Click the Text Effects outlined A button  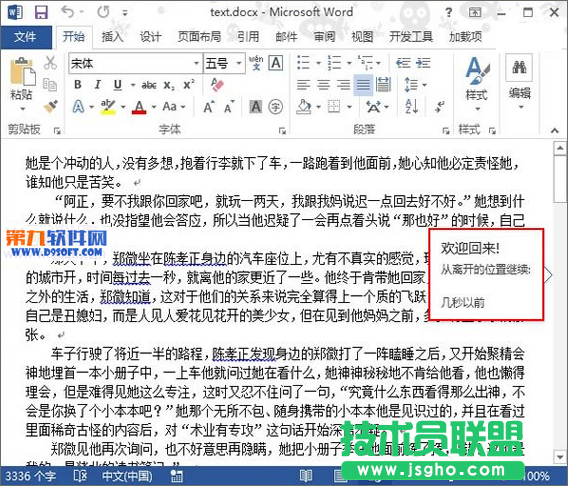pyautogui.click(x=78, y=107)
